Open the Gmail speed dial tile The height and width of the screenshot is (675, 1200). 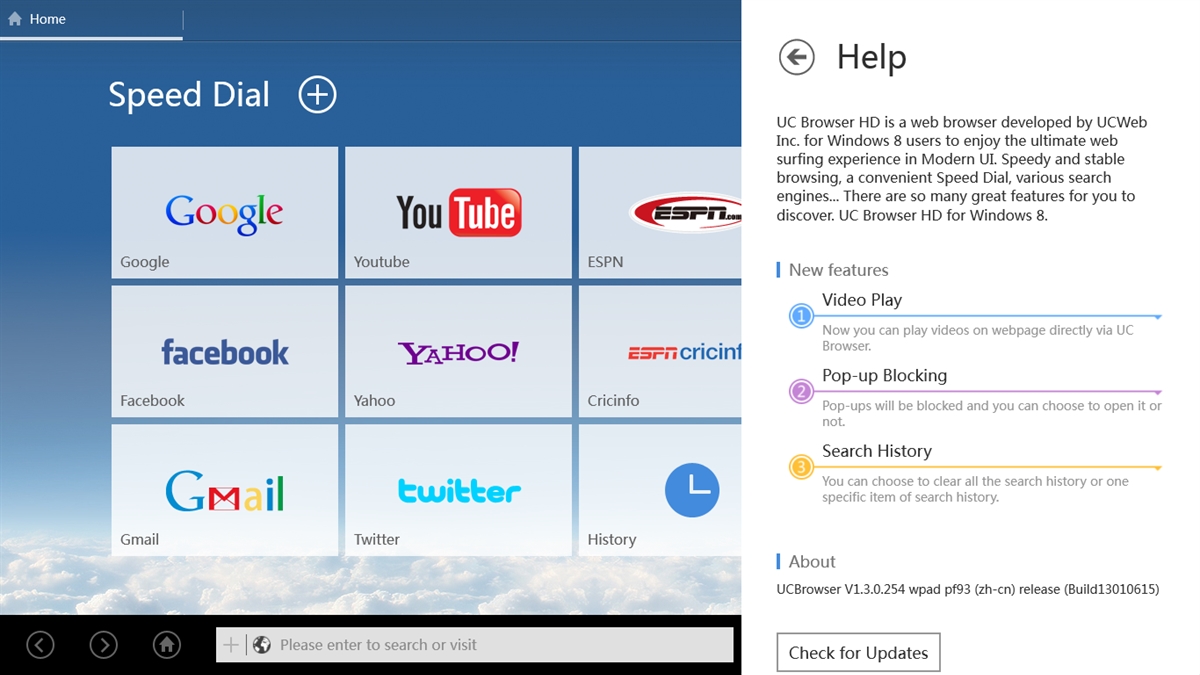[x=225, y=490]
